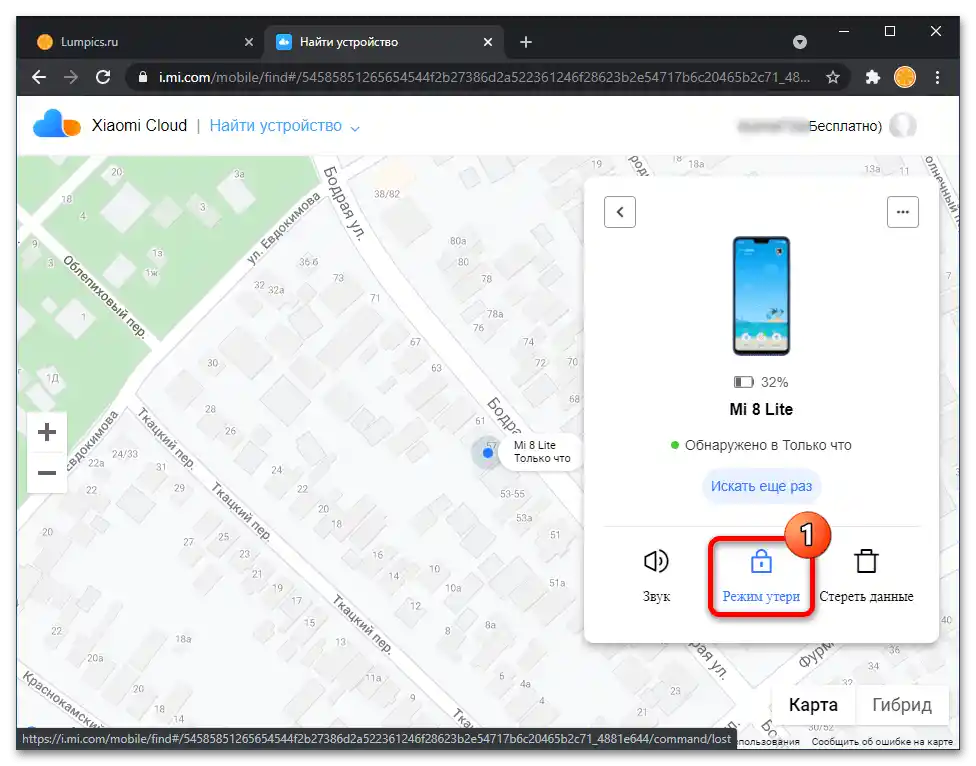
Task: Open the browser extensions puzzle icon
Action: click(x=873, y=77)
